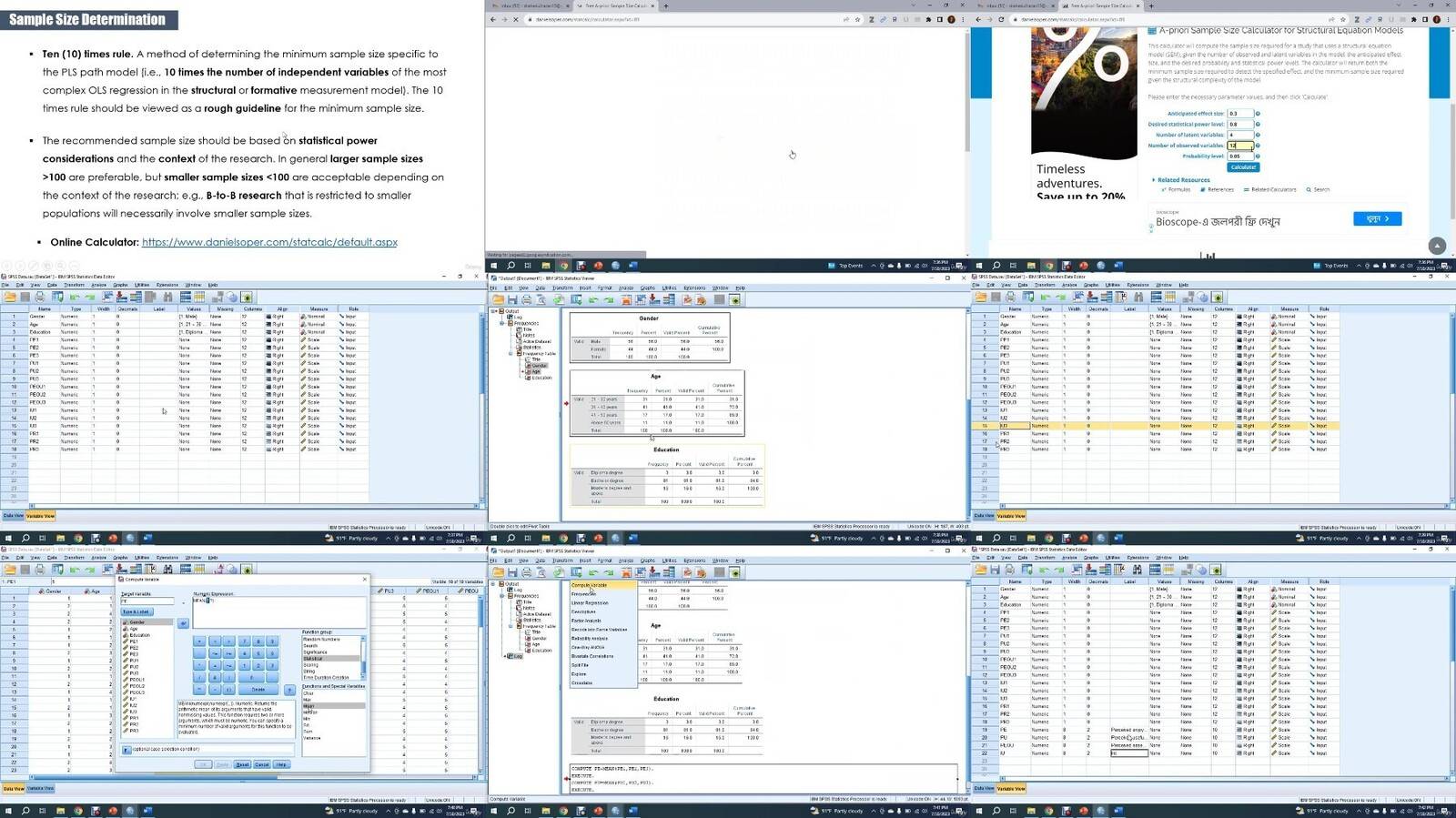Open Transform menu in SPSS window below slide

pos(75,285)
